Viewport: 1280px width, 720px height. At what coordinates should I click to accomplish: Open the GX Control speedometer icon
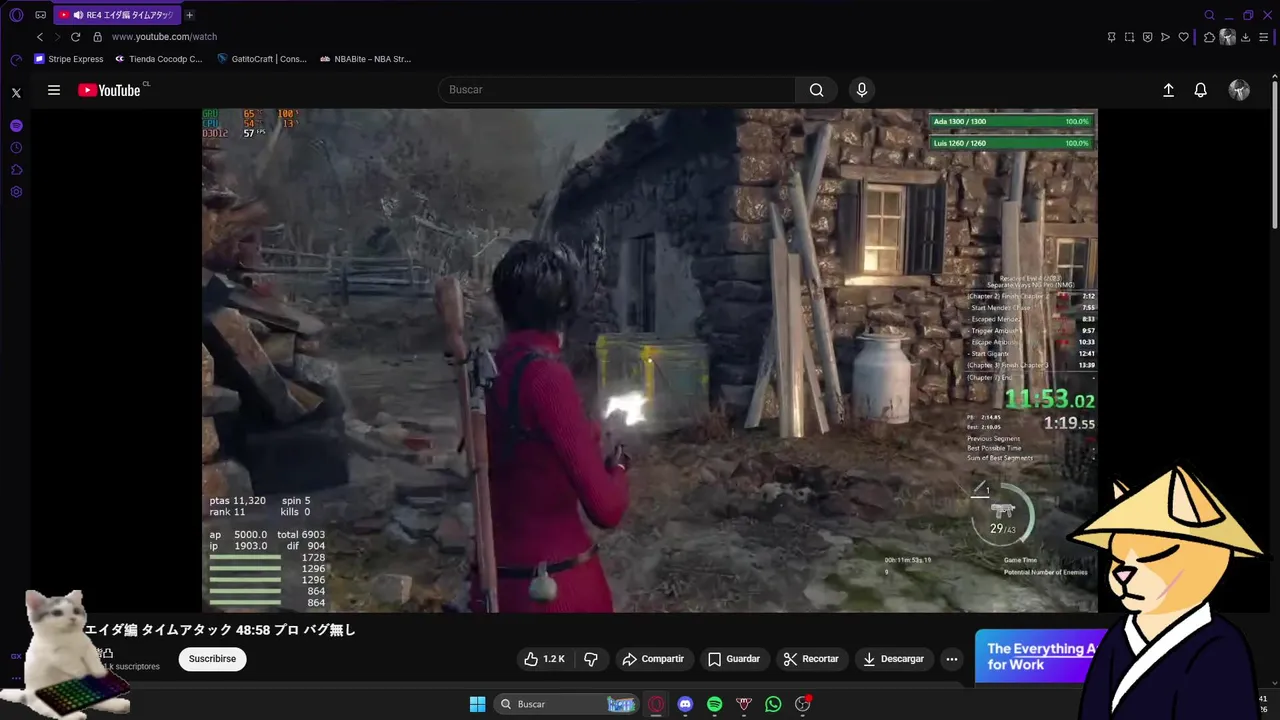(x=16, y=60)
